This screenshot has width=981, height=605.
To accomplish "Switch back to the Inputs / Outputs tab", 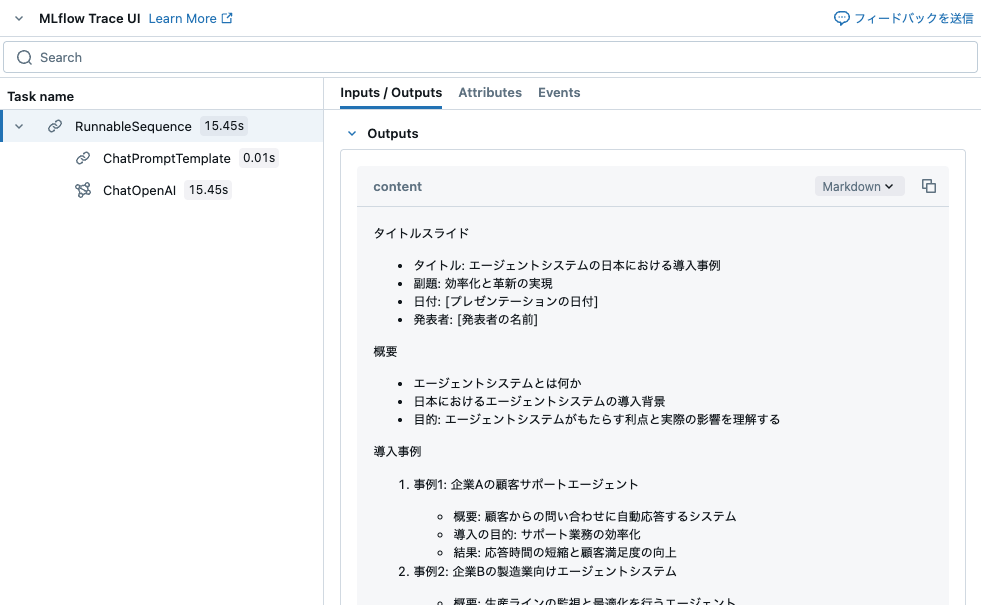I will point(391,92).
